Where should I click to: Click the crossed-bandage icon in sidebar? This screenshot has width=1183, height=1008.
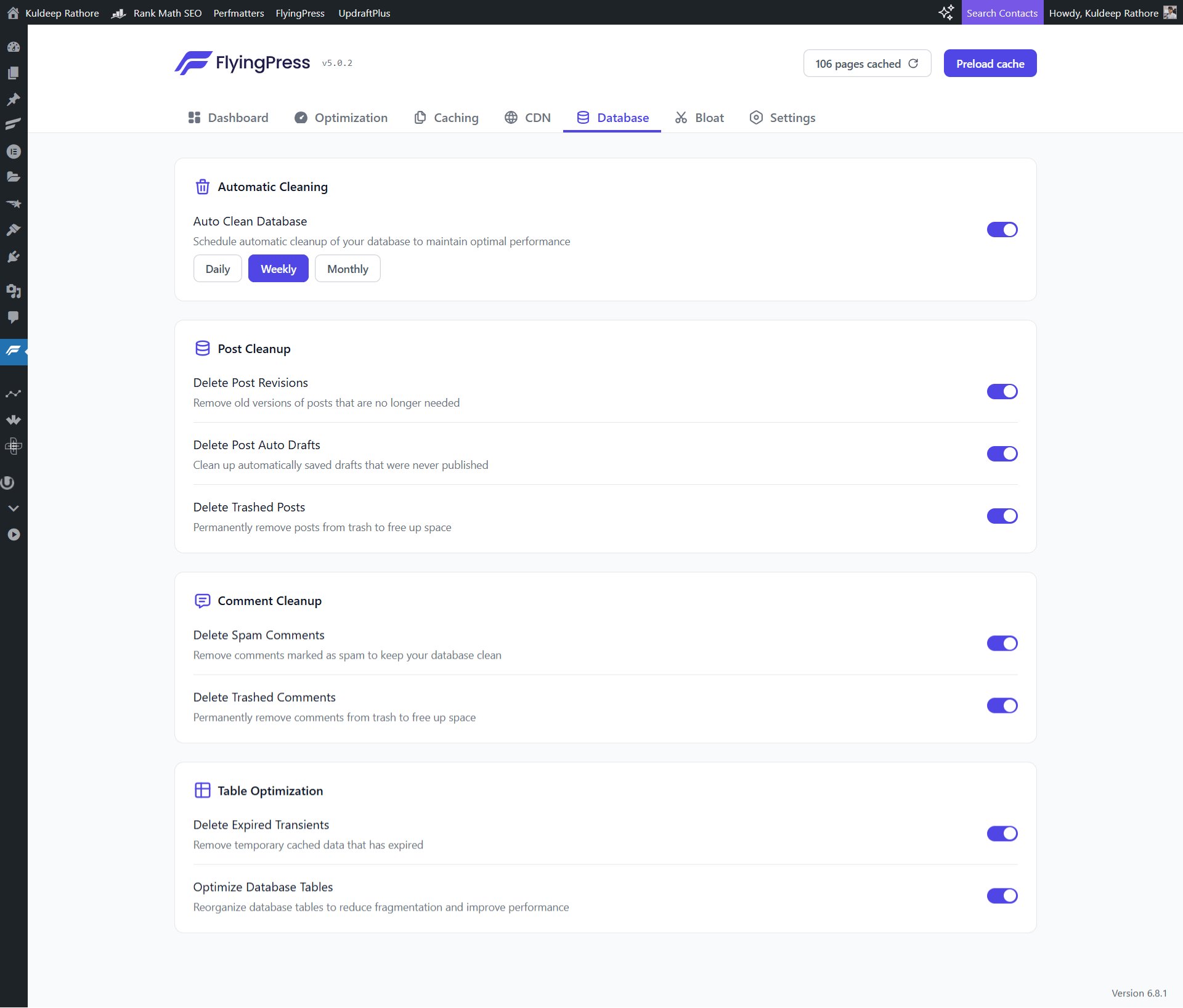tap(14, 446)
